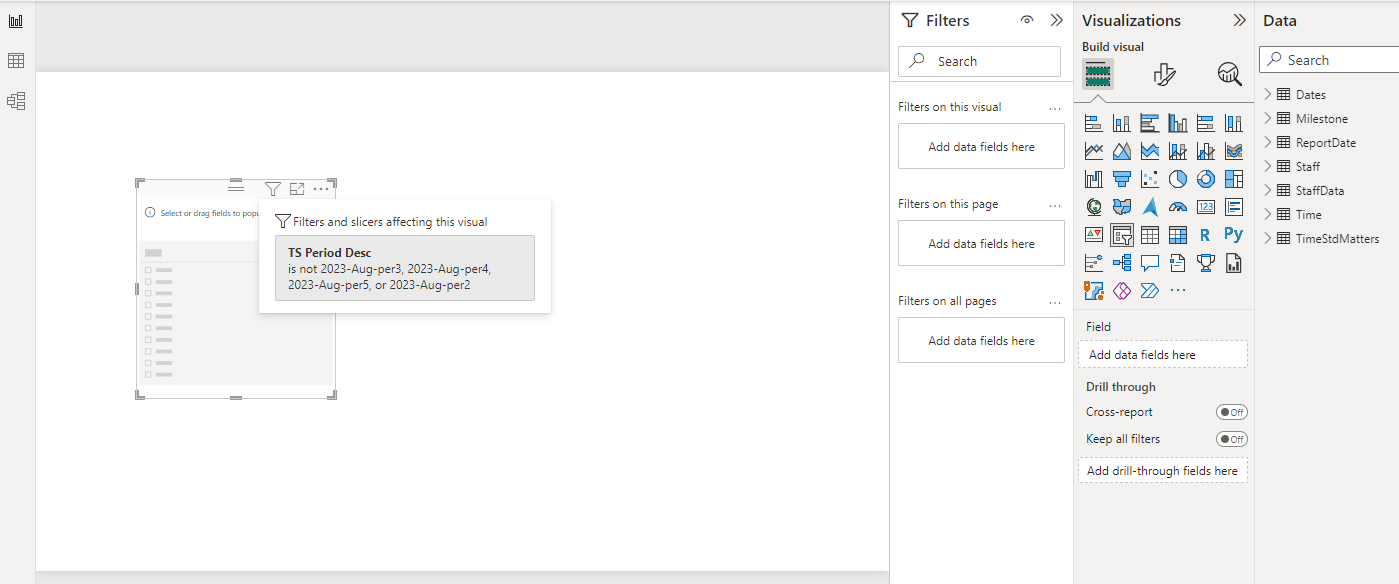Image resolution: width=1399 pixels, height=584 pixels.
Task: Click the Data pane search box
Action: pyautogui.click(x=1329, y=60)
